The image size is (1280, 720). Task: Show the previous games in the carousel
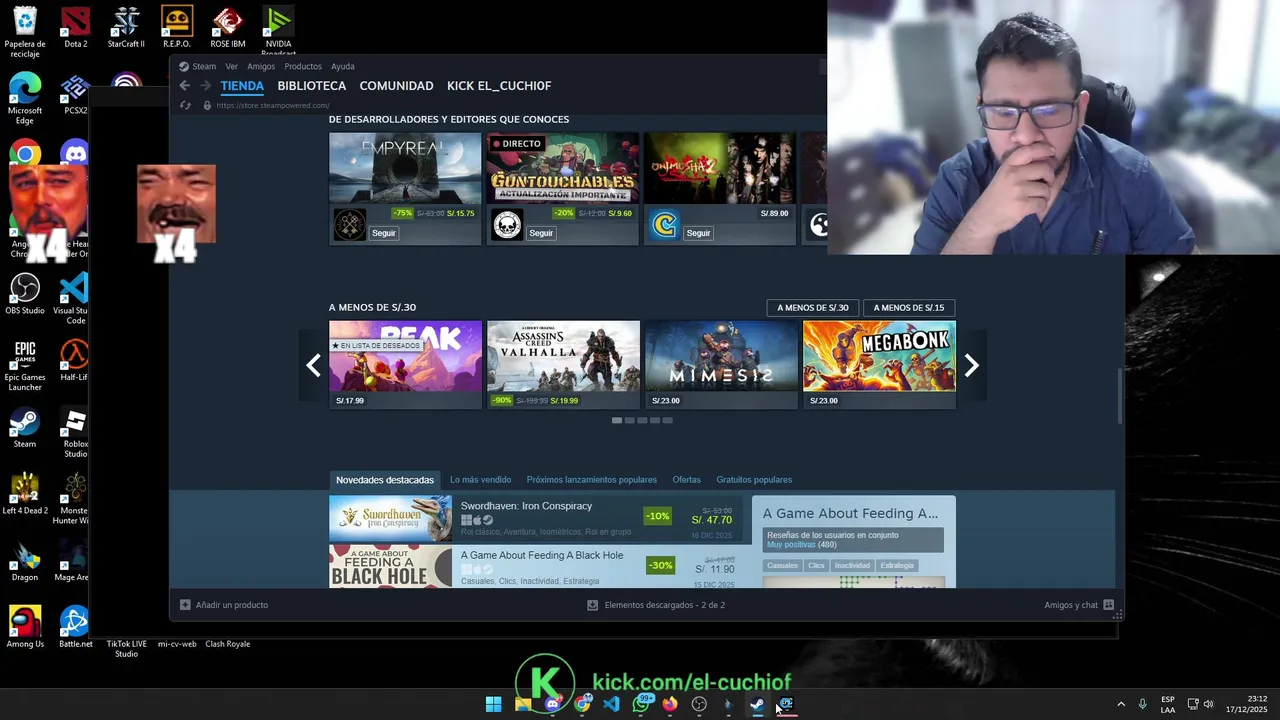coord(313,365)
